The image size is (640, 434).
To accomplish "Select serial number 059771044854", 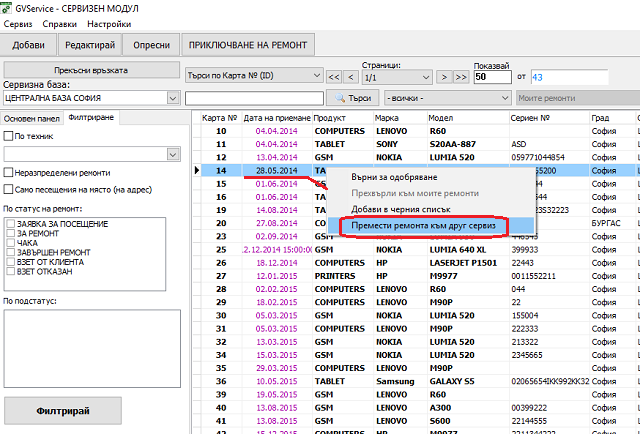I will 549,157.
